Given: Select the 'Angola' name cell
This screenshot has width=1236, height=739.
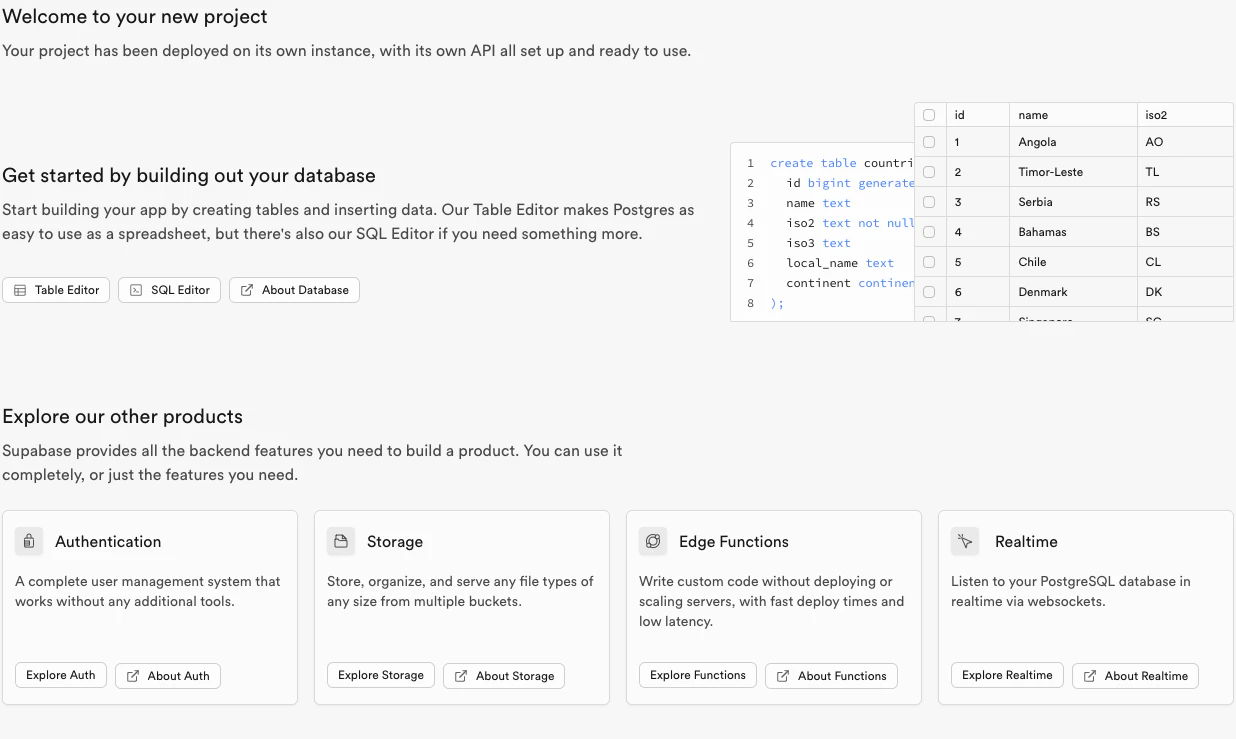Looking at the screenshot, I should [x=1073, y=142].
